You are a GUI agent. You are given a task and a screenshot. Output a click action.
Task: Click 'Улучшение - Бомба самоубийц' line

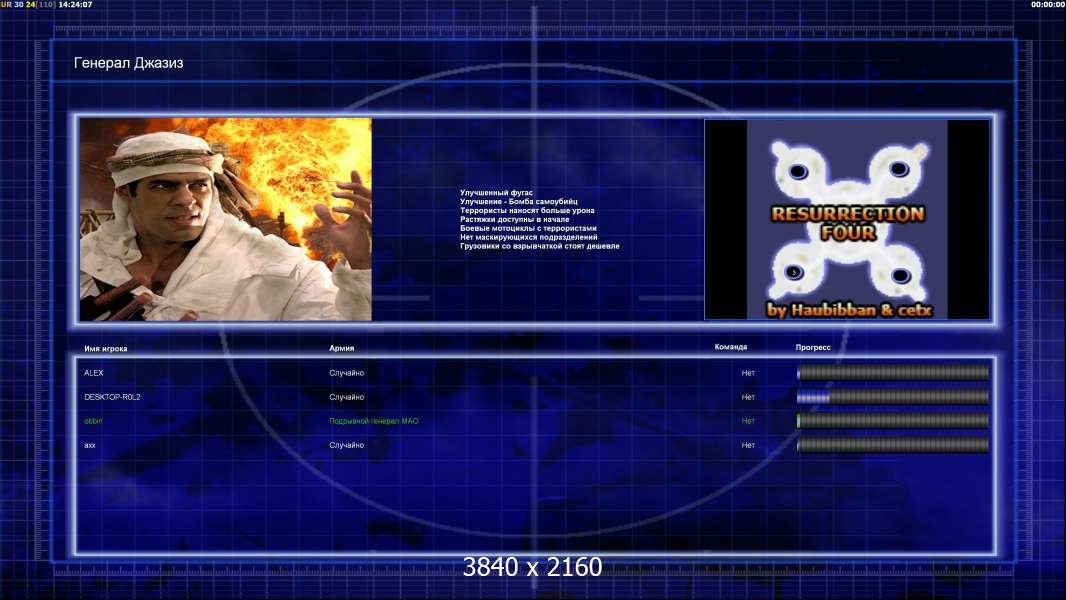pyautogui.click(x=519, y=202)
